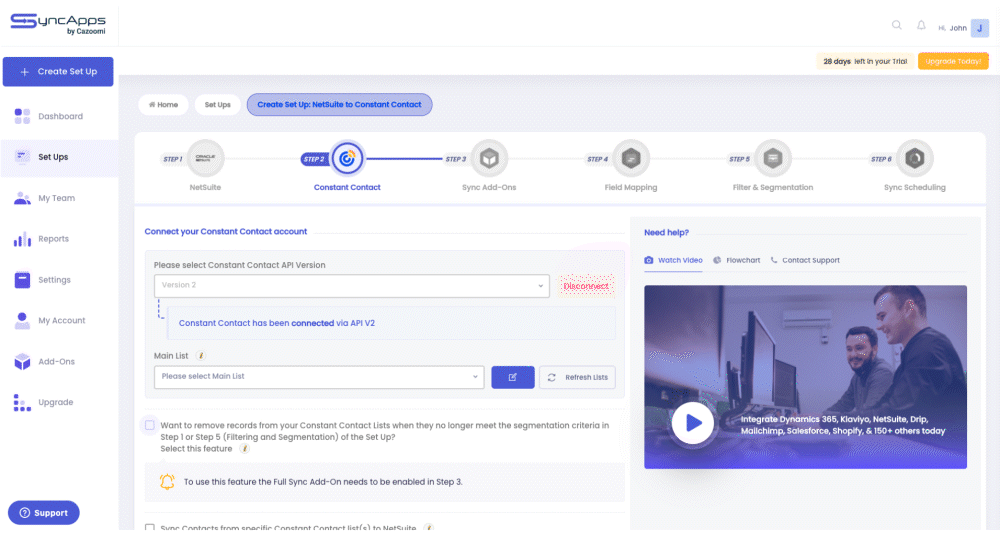Click the info icon beside Select this feature

[x=244, y=449]
